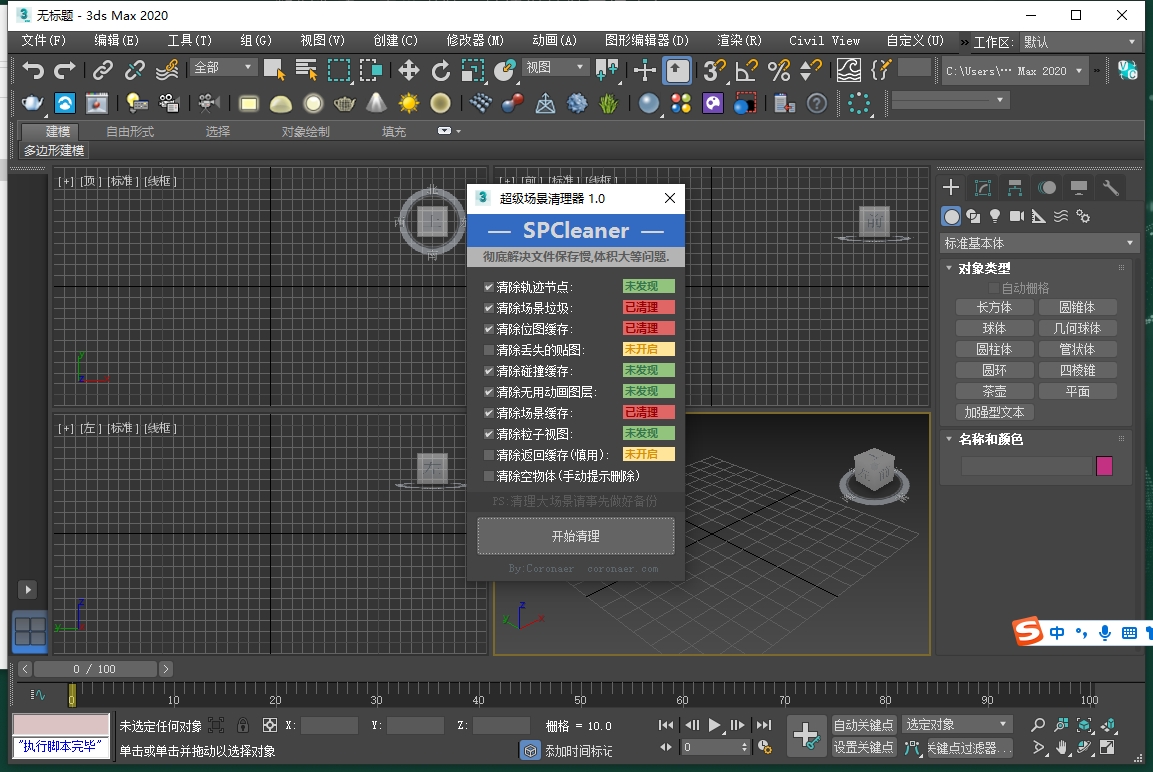Click the Undo arrow icon
The width and height of the screenshot is (1153, 772).
(33, 70)
